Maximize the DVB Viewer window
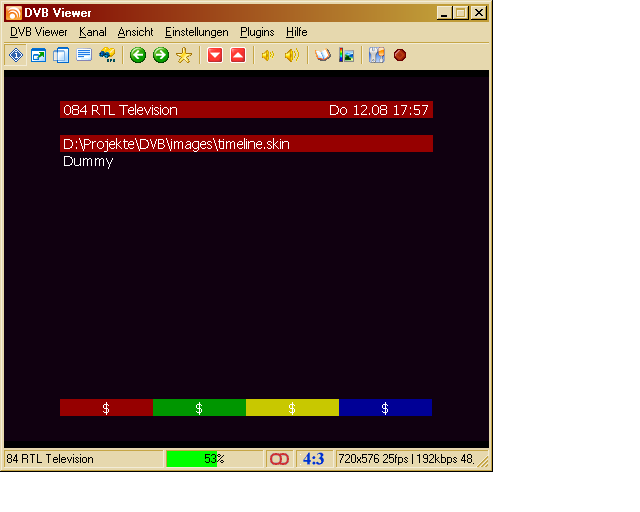 click(460, 13)
